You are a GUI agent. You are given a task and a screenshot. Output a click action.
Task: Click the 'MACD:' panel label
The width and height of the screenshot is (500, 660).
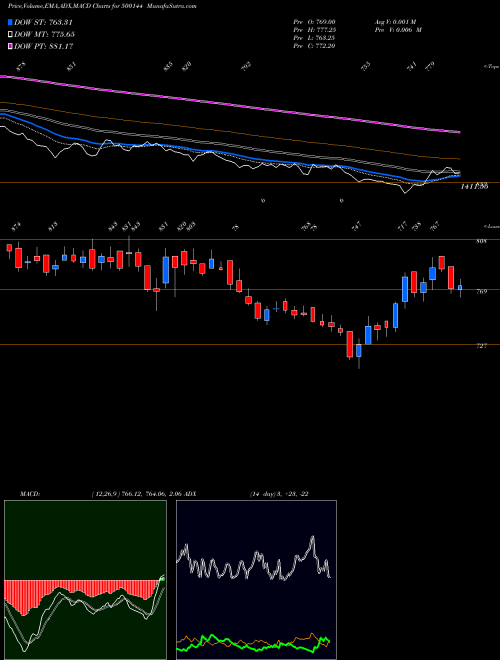29,493
